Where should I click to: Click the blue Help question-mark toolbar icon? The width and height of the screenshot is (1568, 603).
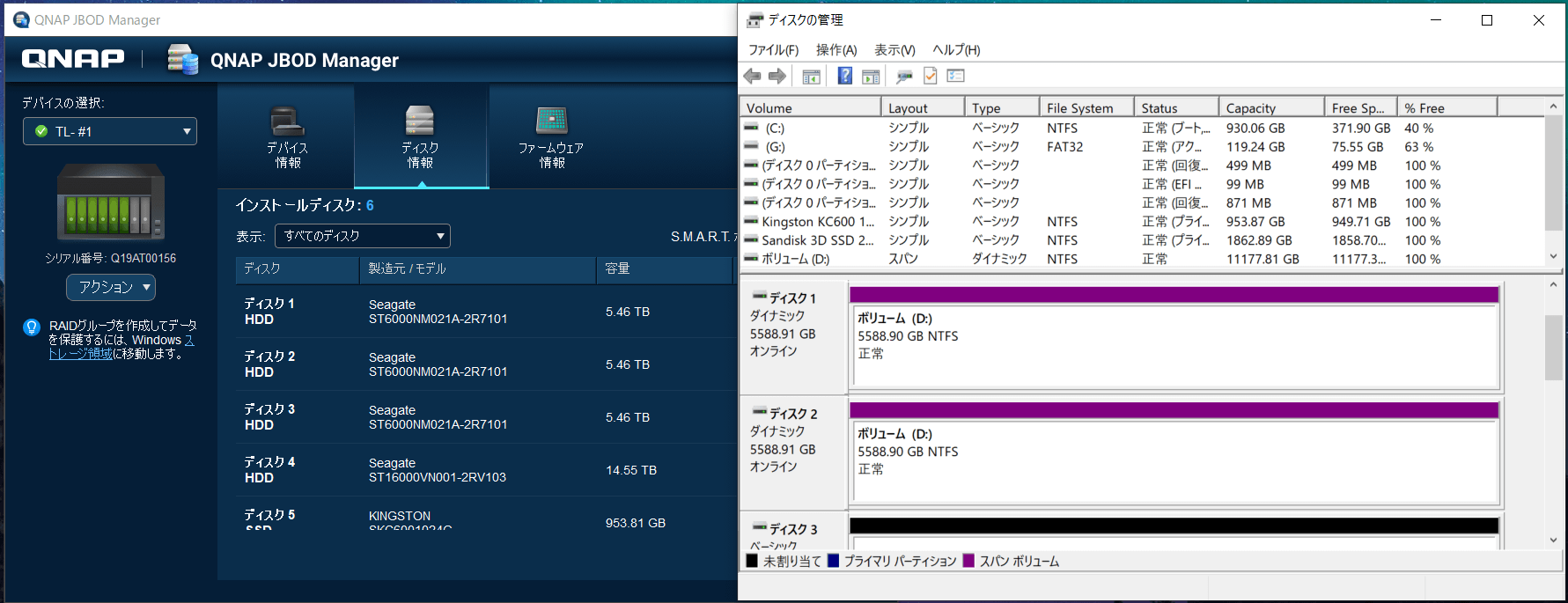(844, 77)
